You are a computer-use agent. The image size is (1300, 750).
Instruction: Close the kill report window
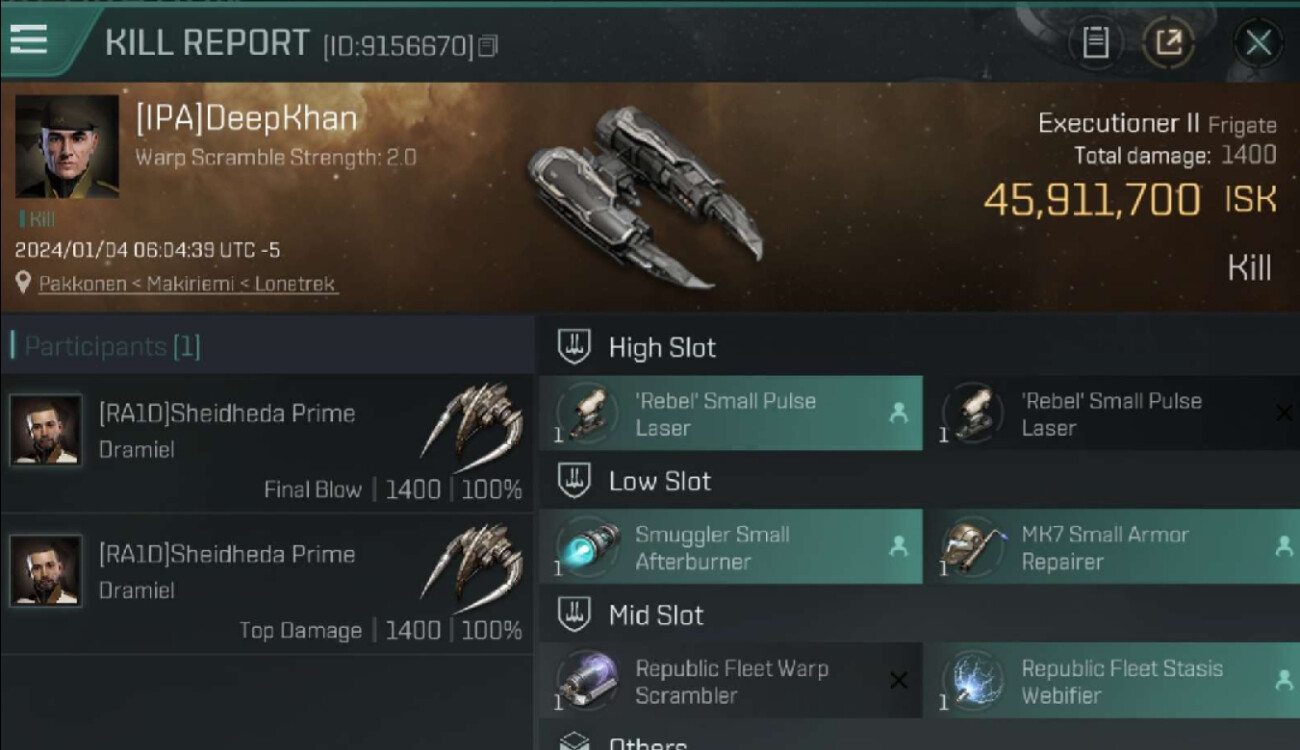coord(1257,43)
